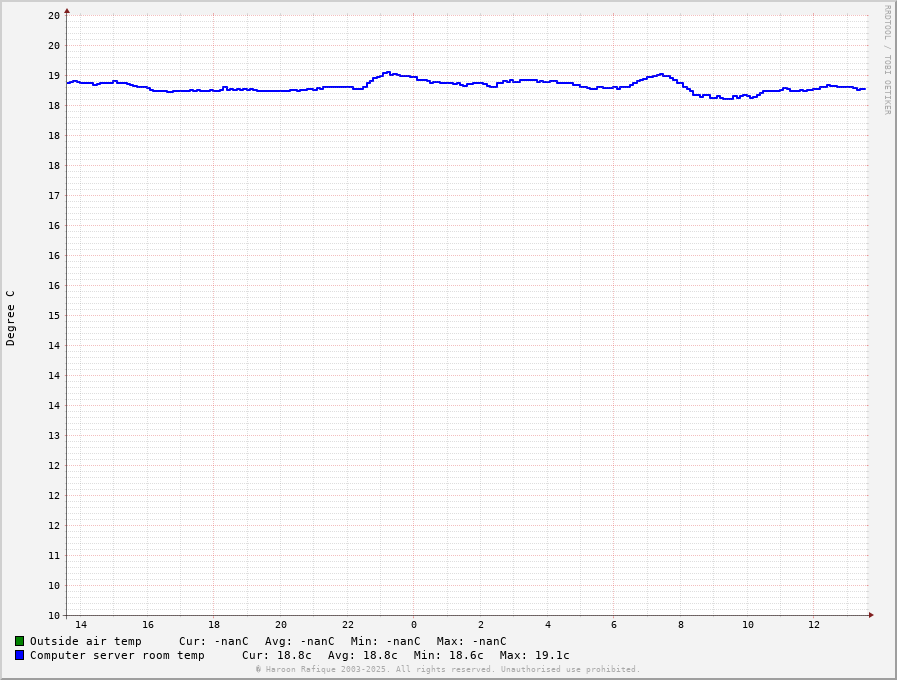Click the blue server room temp swatch

tap(19, 655)
